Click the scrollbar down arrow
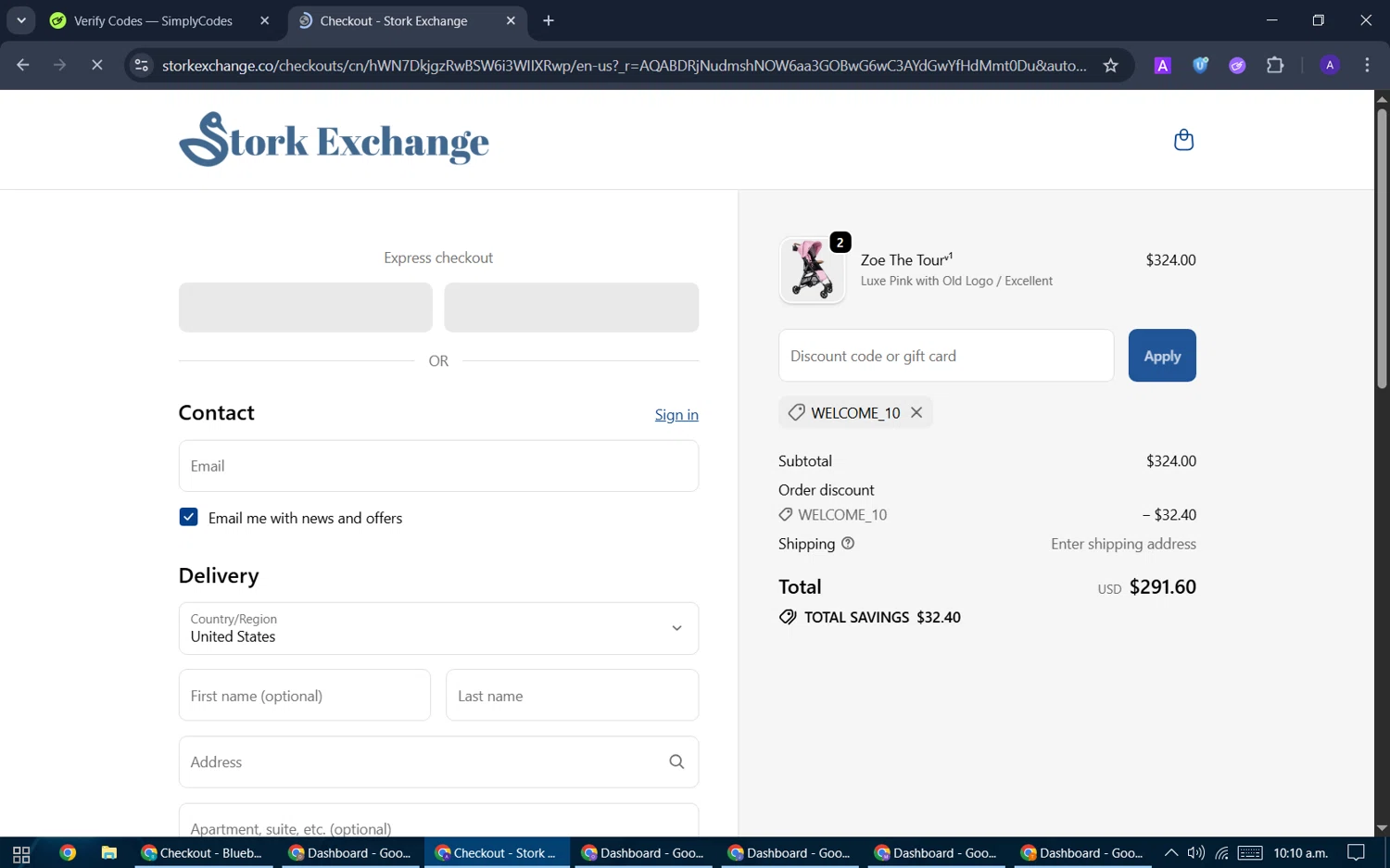 click(x=1382, y=828)
